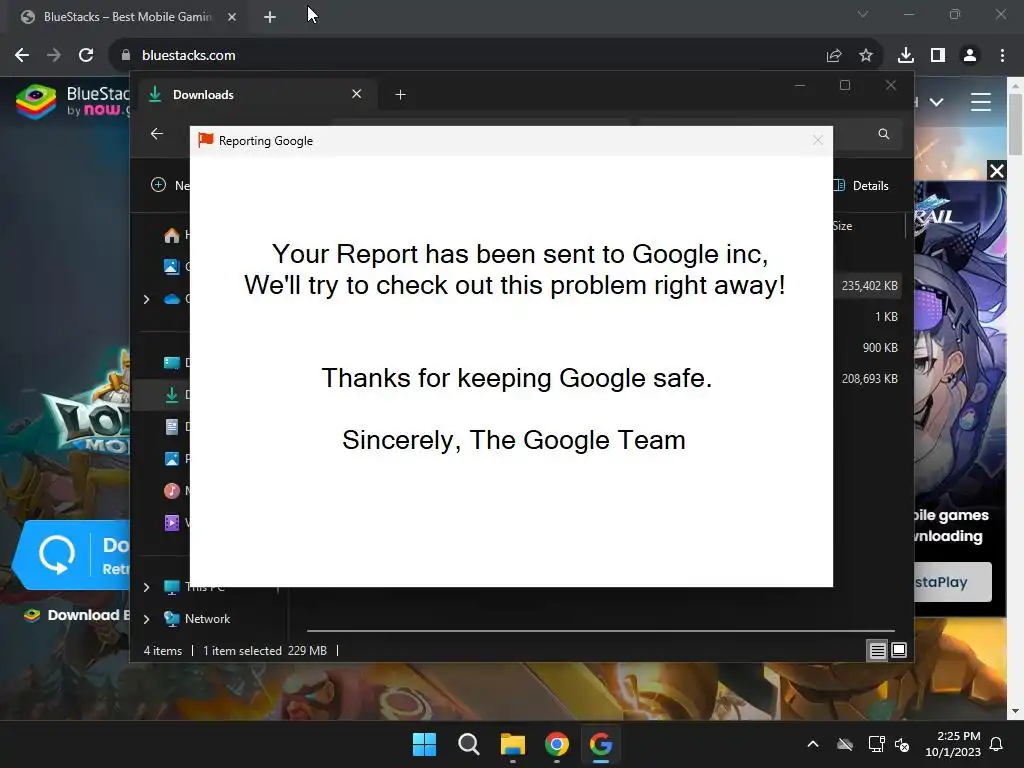The width and height of the screenshot is (1024, 768).
Task: Select the 1 KB file row
Action: pos(869,317)
